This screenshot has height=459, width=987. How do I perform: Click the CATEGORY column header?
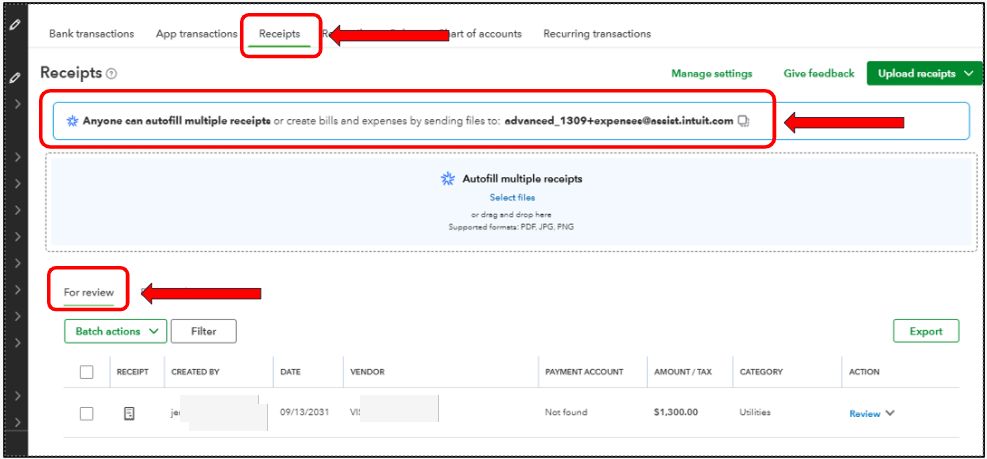pos(761,372)
